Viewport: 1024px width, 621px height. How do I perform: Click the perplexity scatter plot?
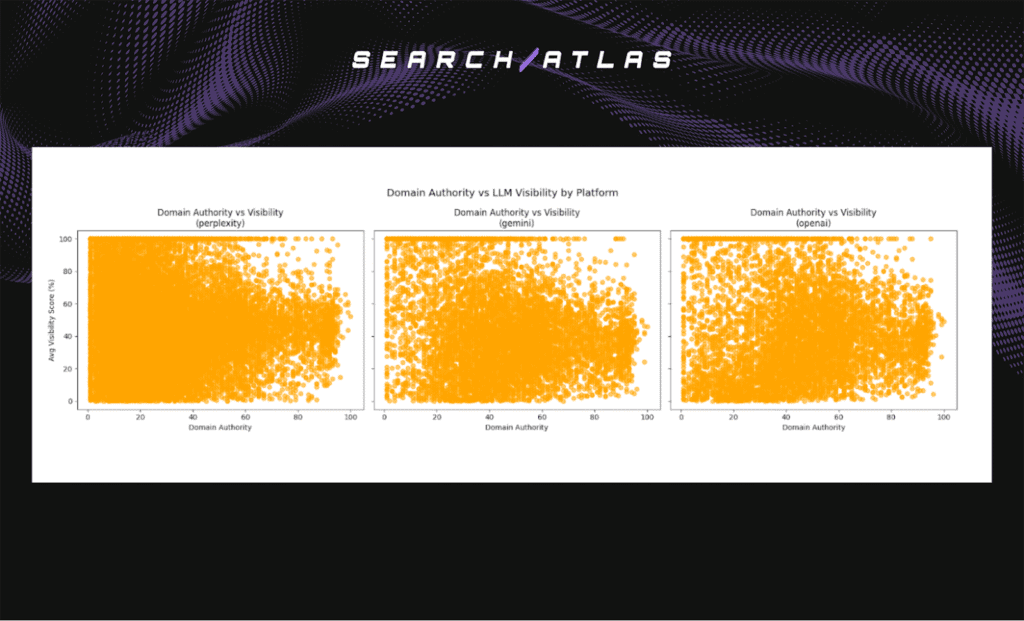pyautogui.click(x=219, y=320)
